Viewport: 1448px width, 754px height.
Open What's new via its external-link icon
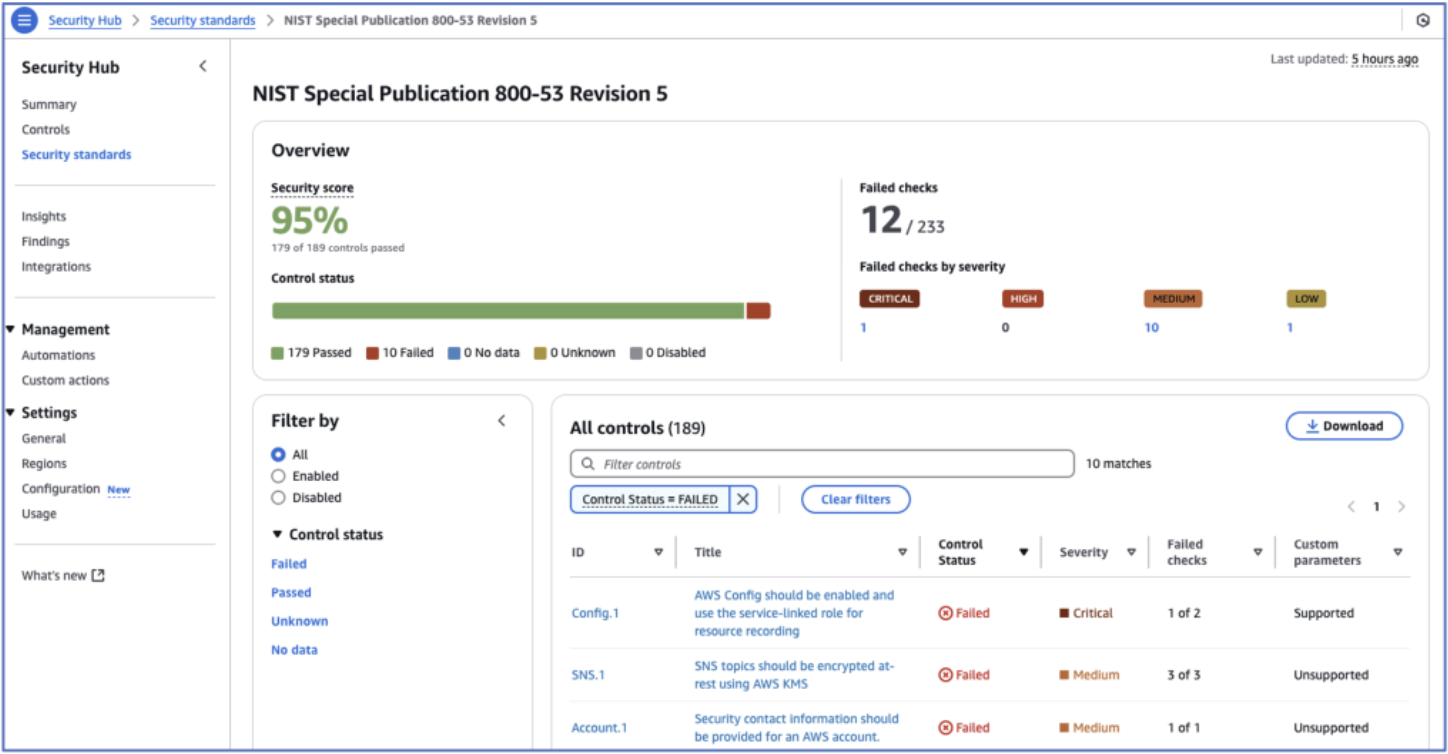pyautogui.click(x=98, y=575)
